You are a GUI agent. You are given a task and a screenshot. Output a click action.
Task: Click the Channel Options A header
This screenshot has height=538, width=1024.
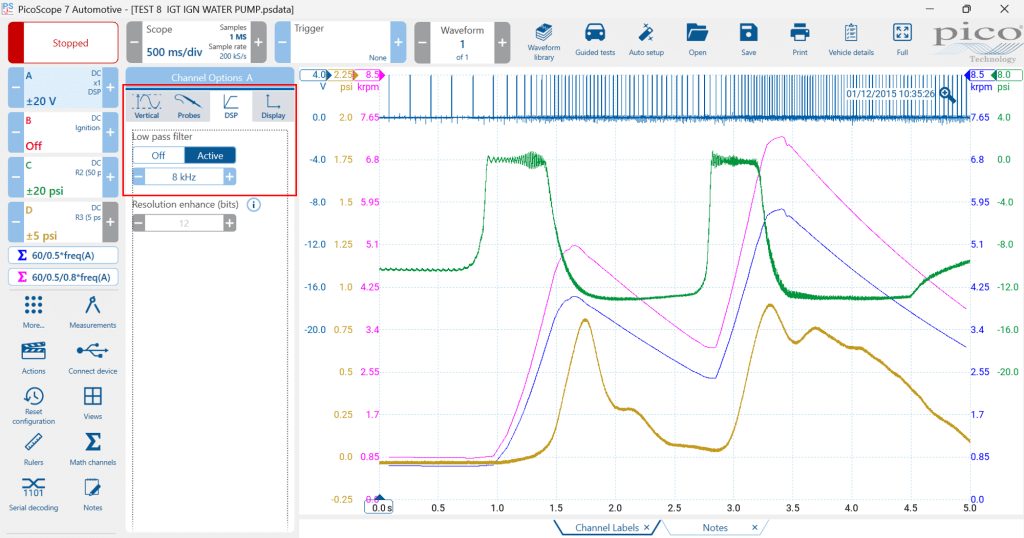tap(210, 77)
